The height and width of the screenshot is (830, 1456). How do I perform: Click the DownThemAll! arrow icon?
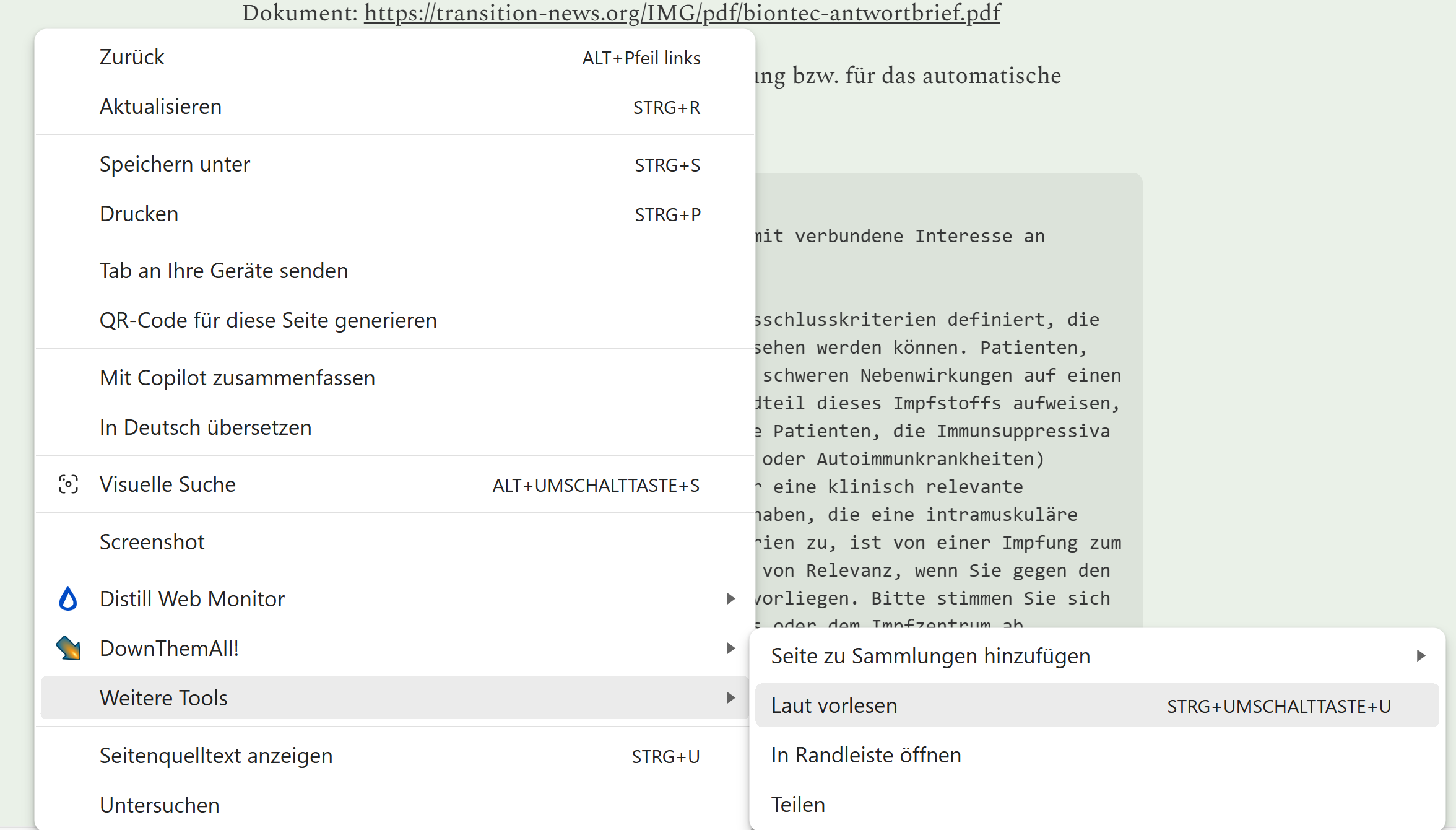68,649
